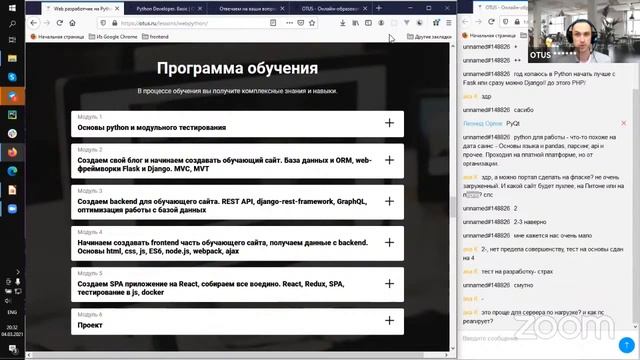Viewport: 640px width, 360px height.
Task: Send chat message with blue arrow button
Action: point(626,345)
